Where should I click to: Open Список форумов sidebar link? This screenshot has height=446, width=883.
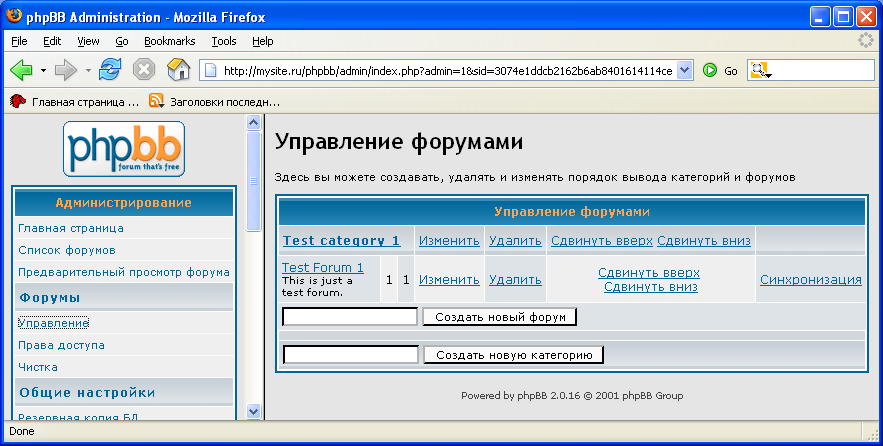pos(67,250)
